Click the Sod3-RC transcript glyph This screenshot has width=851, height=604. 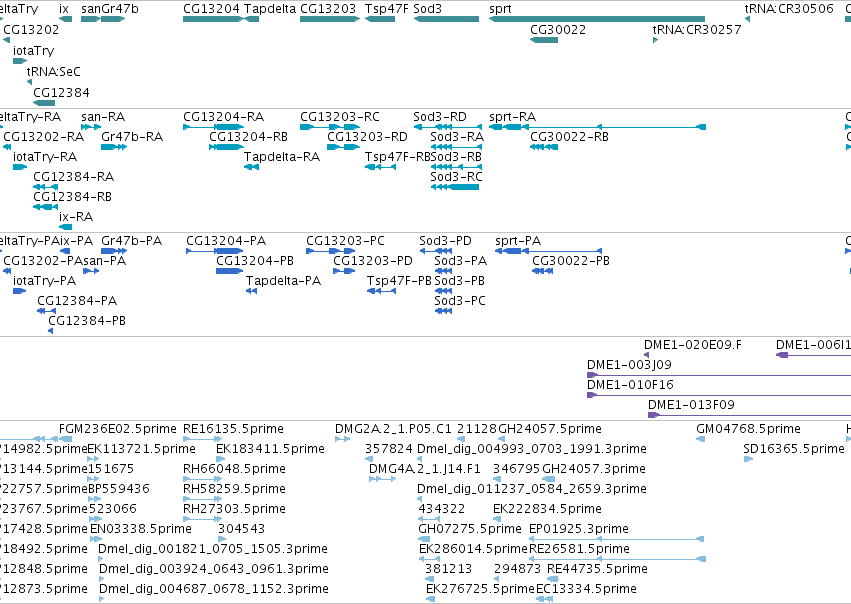(455, 187)
